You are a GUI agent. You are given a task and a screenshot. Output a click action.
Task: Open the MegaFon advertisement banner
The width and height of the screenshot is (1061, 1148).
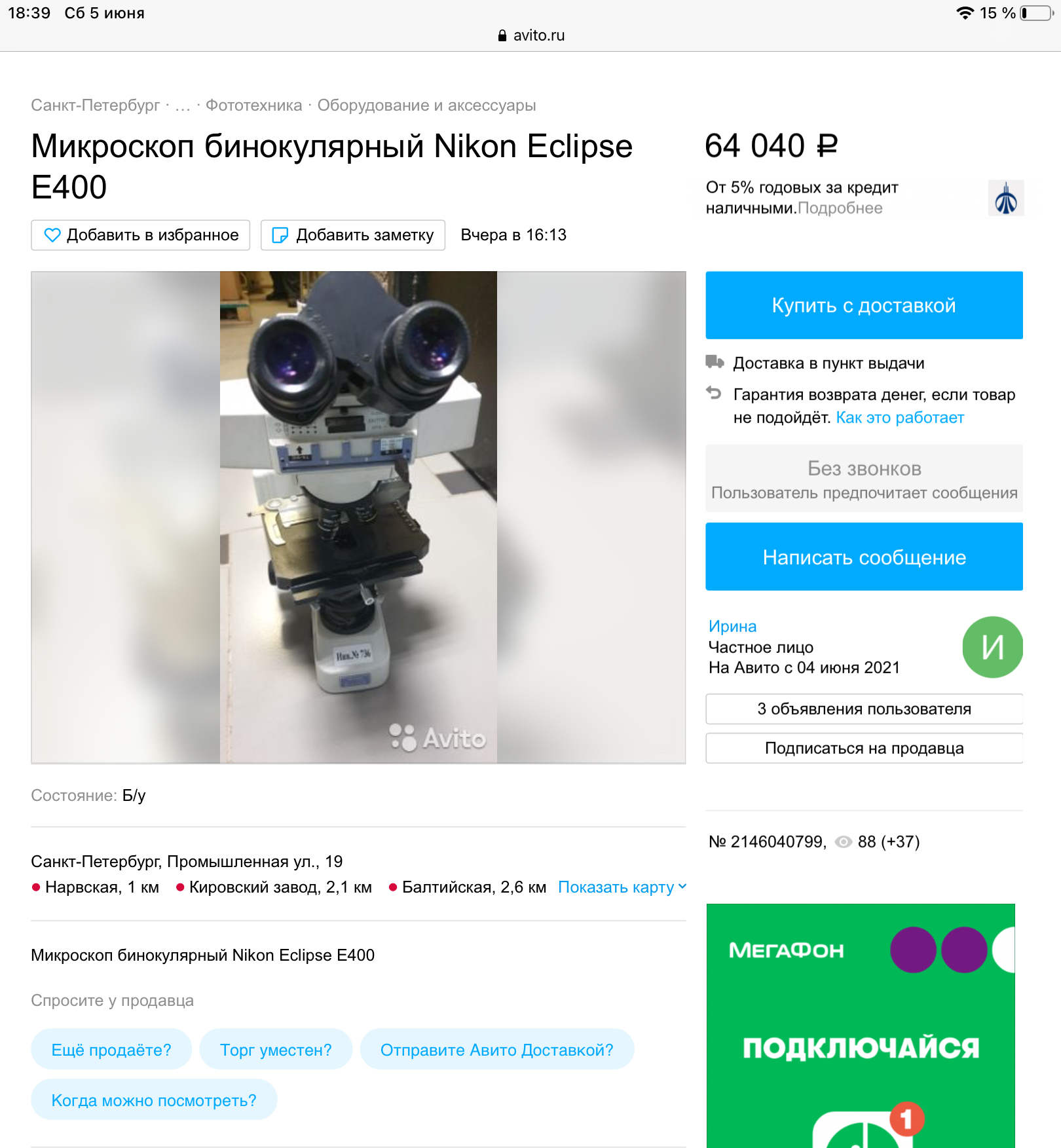861,1026
